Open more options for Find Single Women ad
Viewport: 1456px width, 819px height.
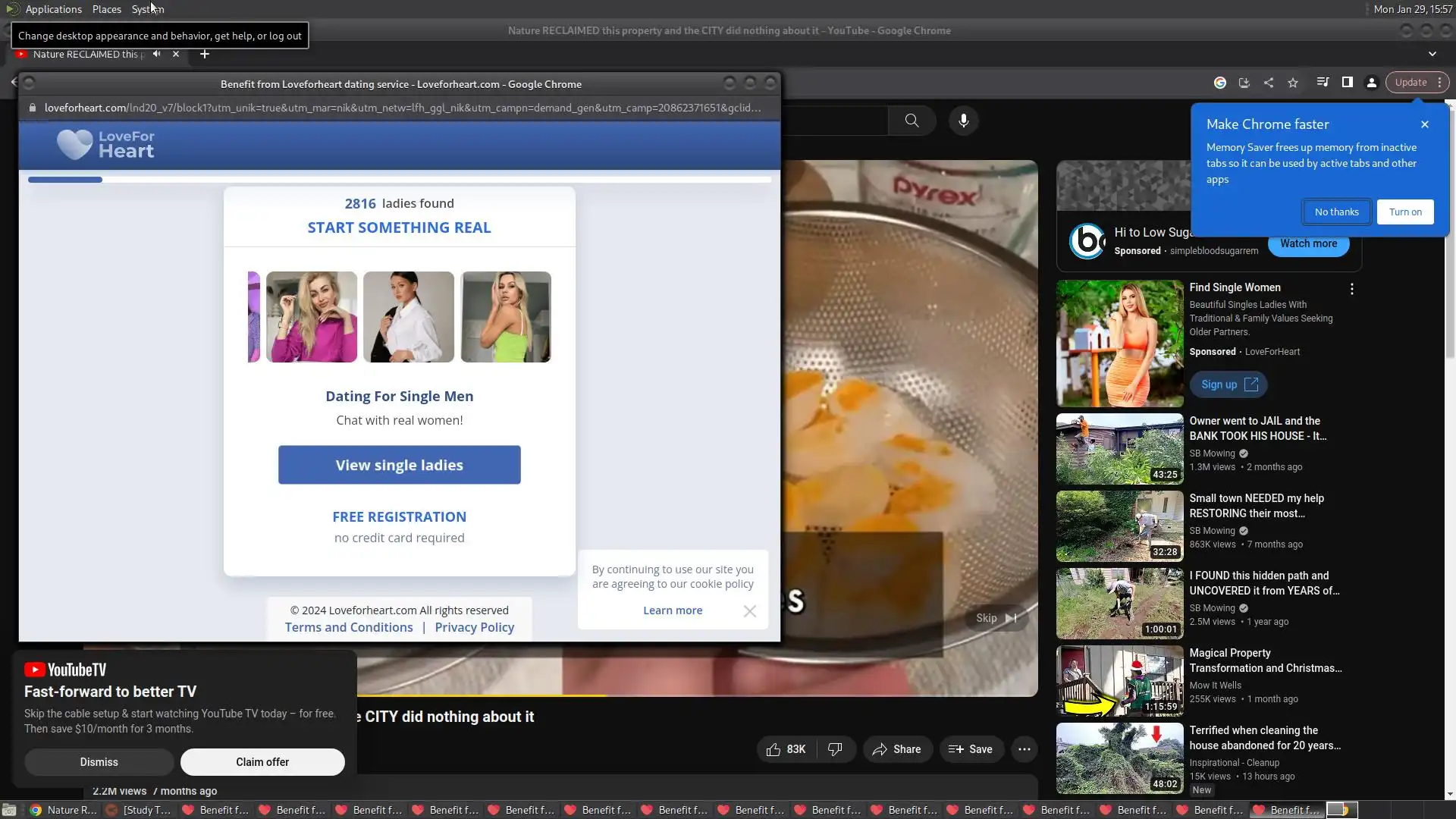tap(1351, 289)
